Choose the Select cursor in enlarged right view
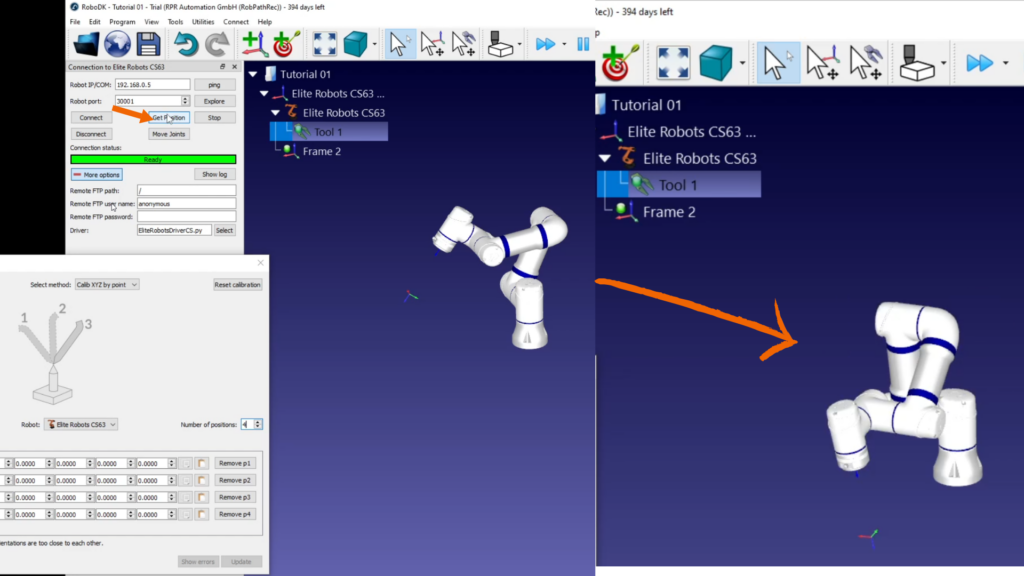The height and width of the screenshot is (576, 1024). tap(777, 63)
